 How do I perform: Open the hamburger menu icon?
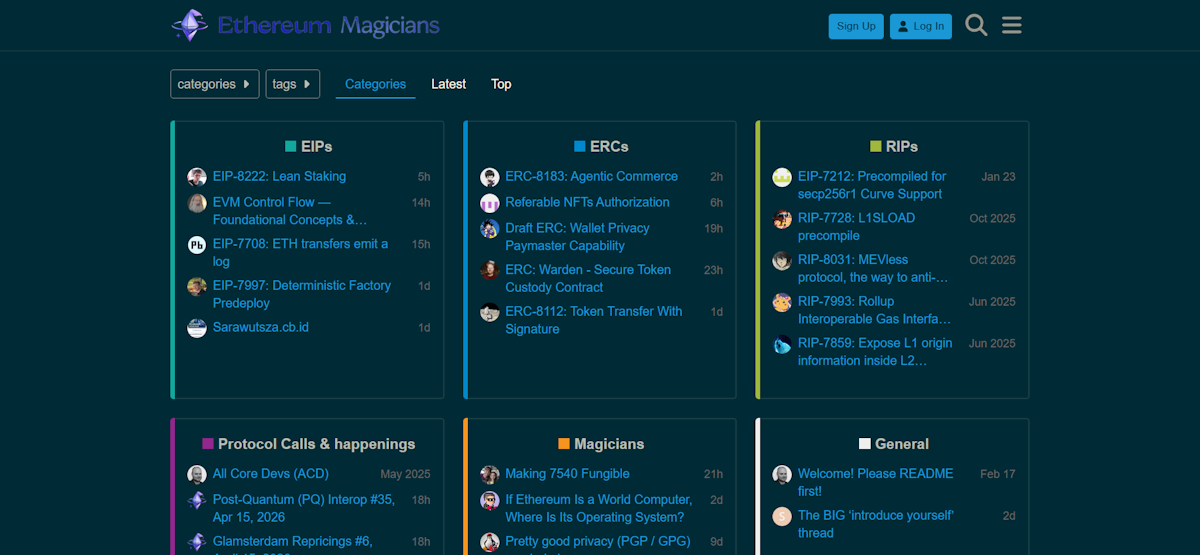1011,26
